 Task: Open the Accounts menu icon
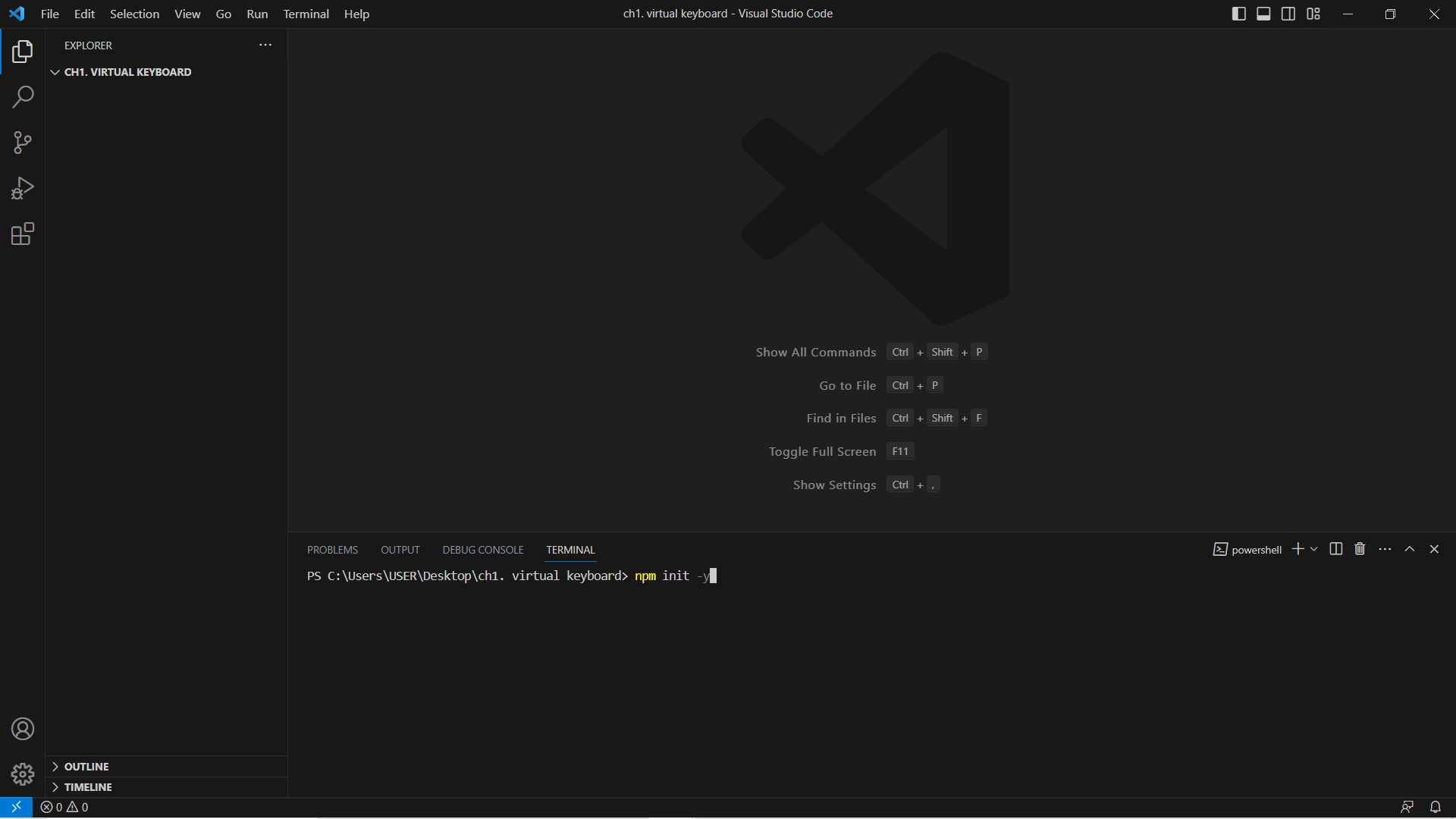coord(23,729)
